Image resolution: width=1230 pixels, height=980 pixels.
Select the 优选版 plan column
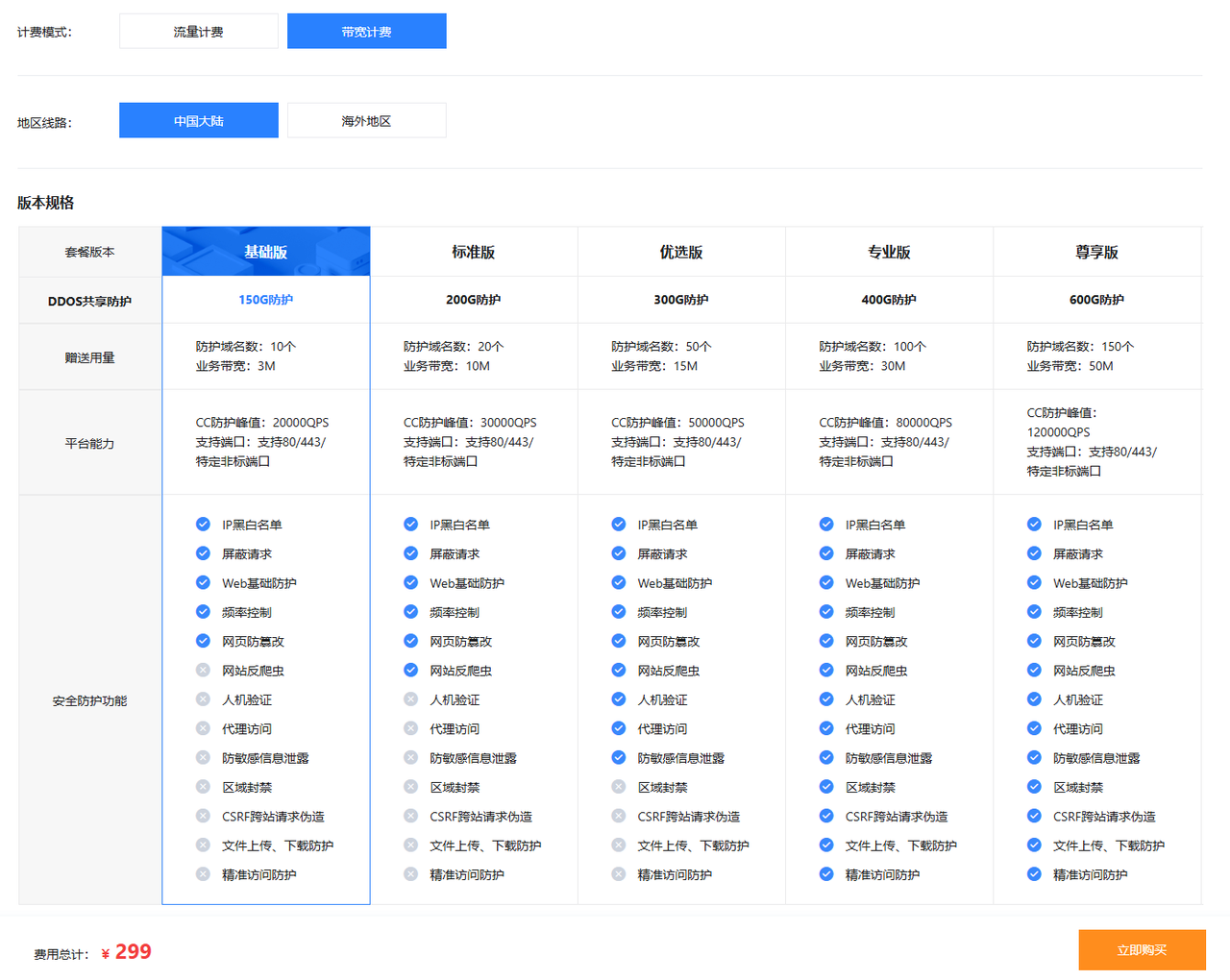click(x=681, y=252)
